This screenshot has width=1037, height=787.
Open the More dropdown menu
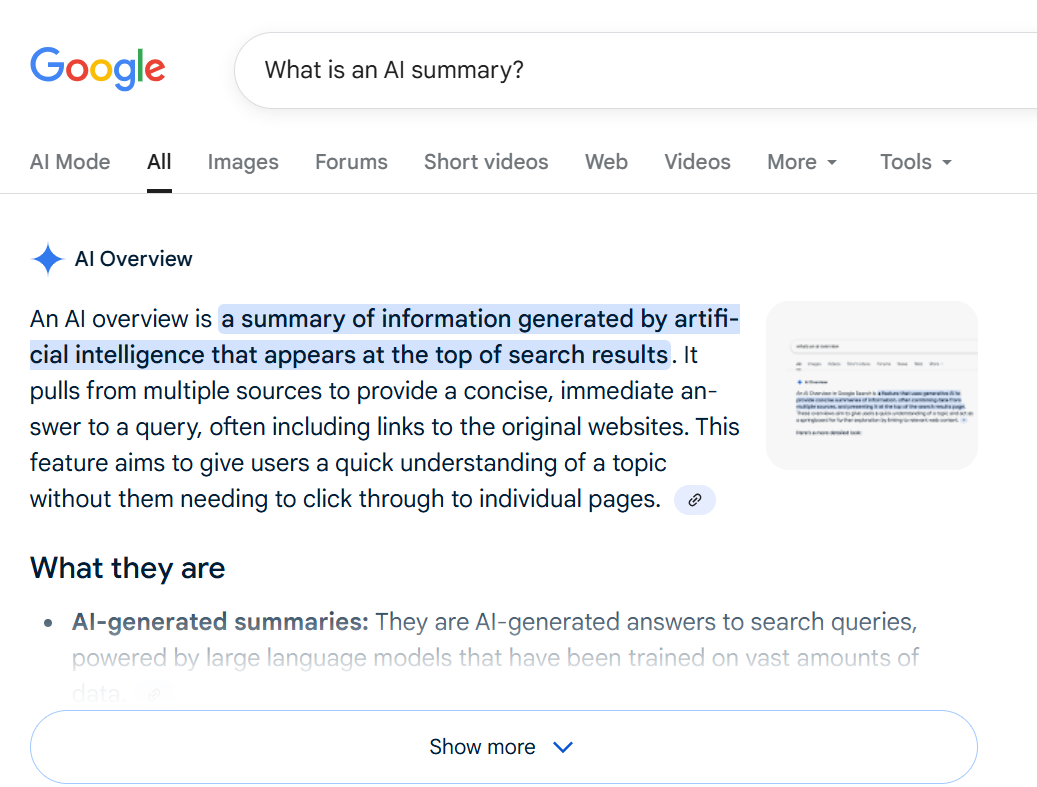[x=802, y=162]
